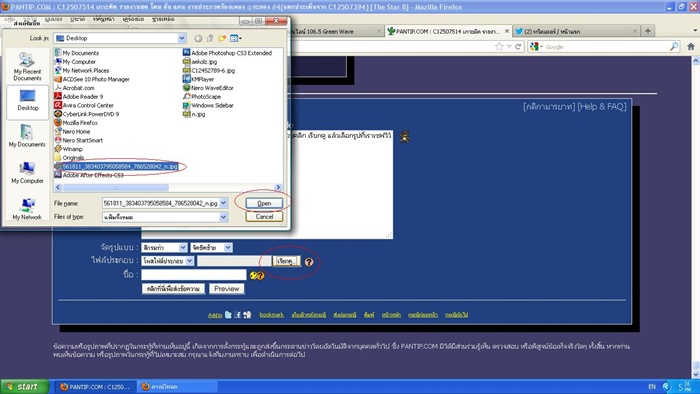Screen dimensions: 700x394
Task: Expand the Look in Desktop dropdown
Action: pos(182,38)
